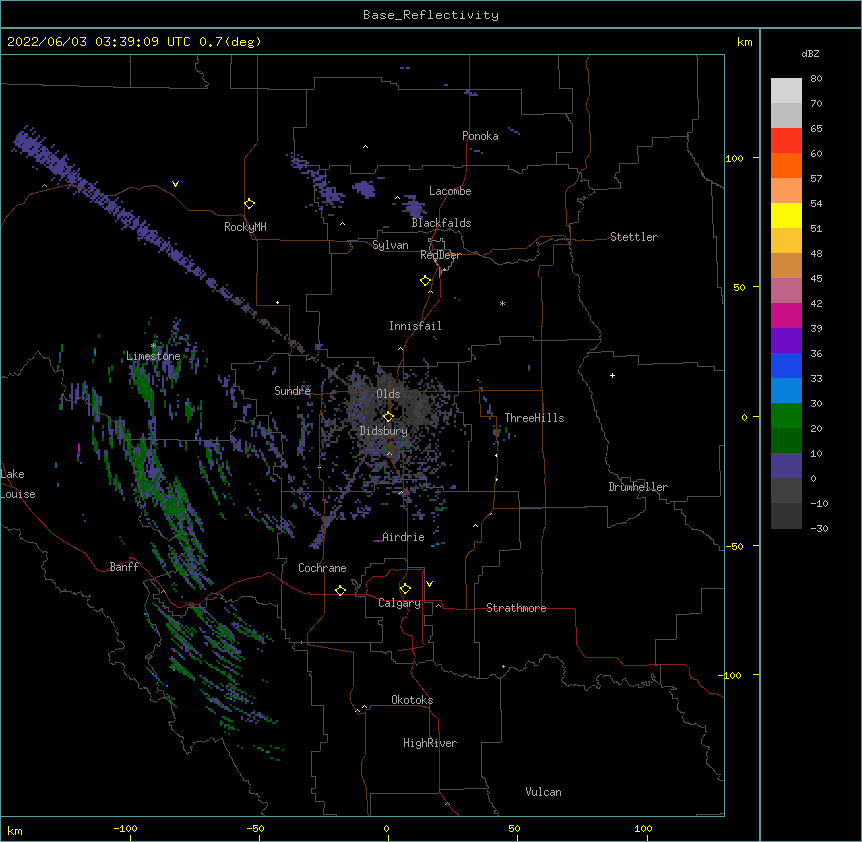Click the km unit label at top right
The height and width of the screenshot is (842, 862).
click(x=744, y=42)
